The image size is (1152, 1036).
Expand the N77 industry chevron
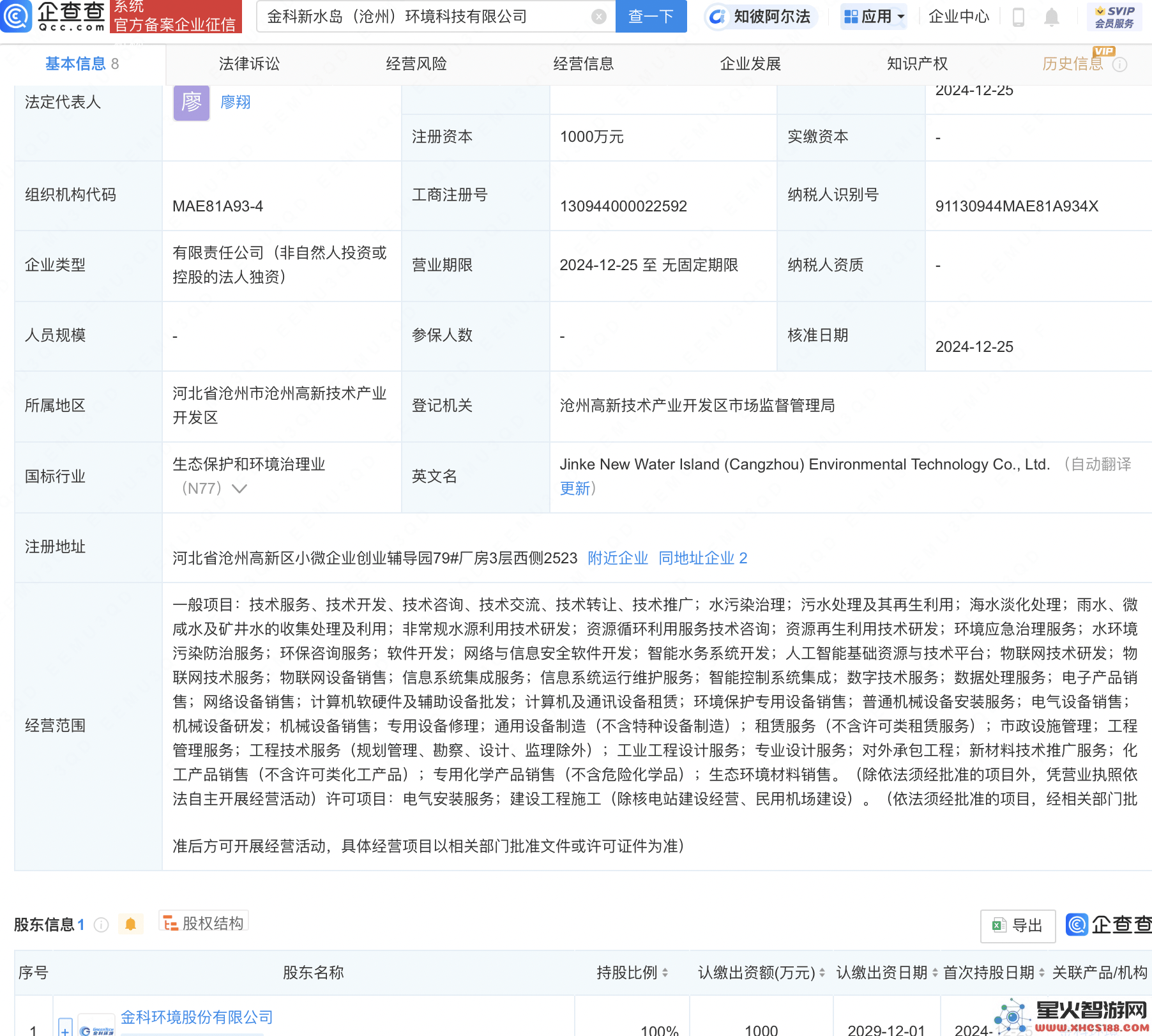239,489
